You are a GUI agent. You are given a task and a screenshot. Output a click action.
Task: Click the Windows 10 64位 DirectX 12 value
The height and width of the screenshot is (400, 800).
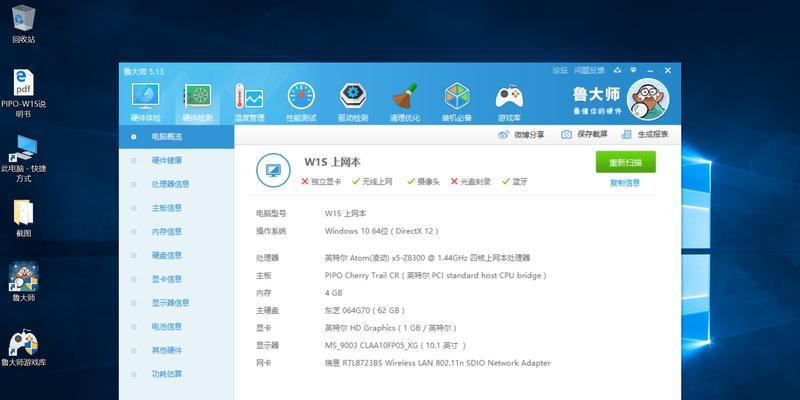point(382,231)
